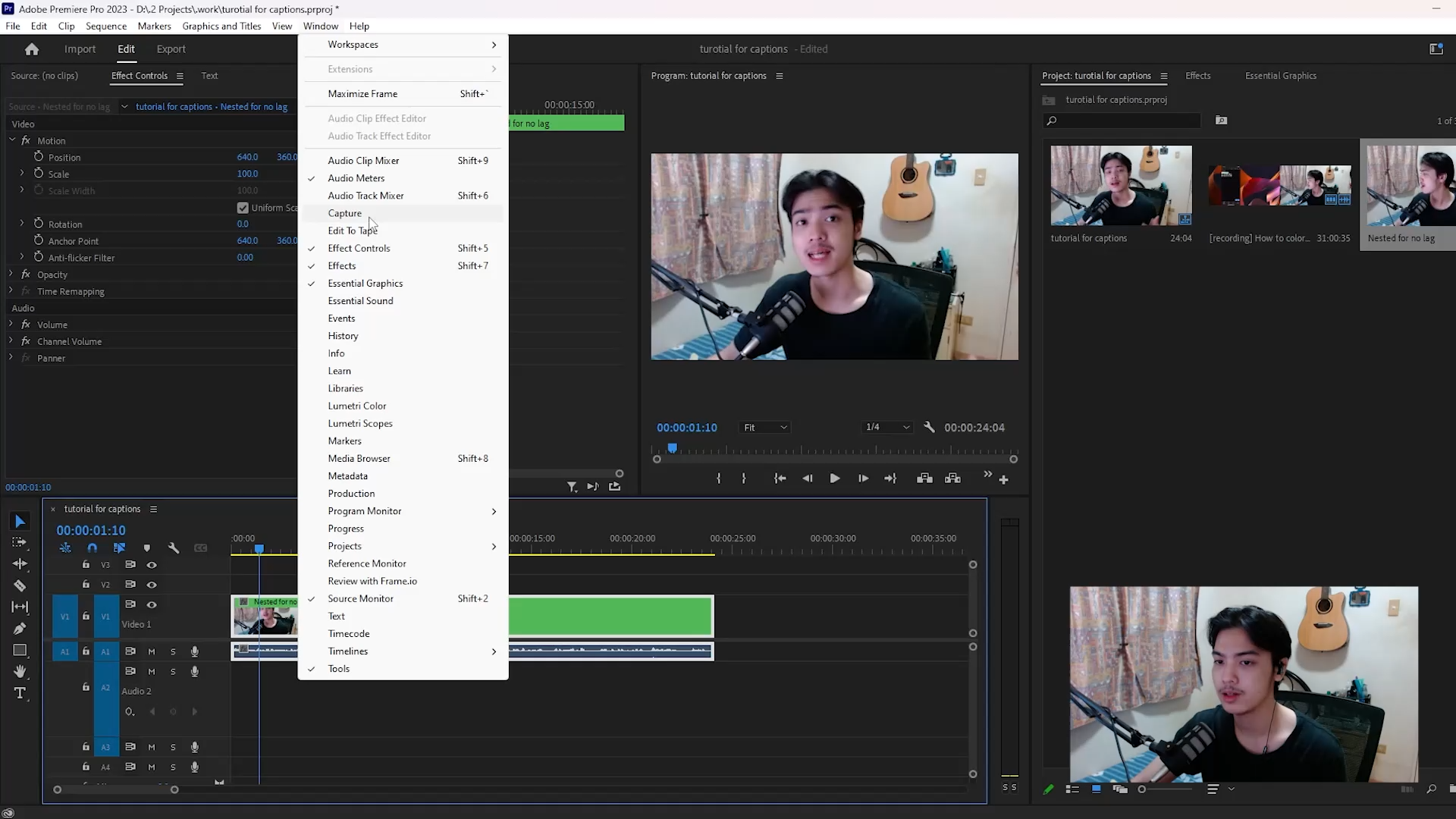Click the voice-over record mic on Audio 2
Viewport: 1456px width, 819px height.
[194, 671]
